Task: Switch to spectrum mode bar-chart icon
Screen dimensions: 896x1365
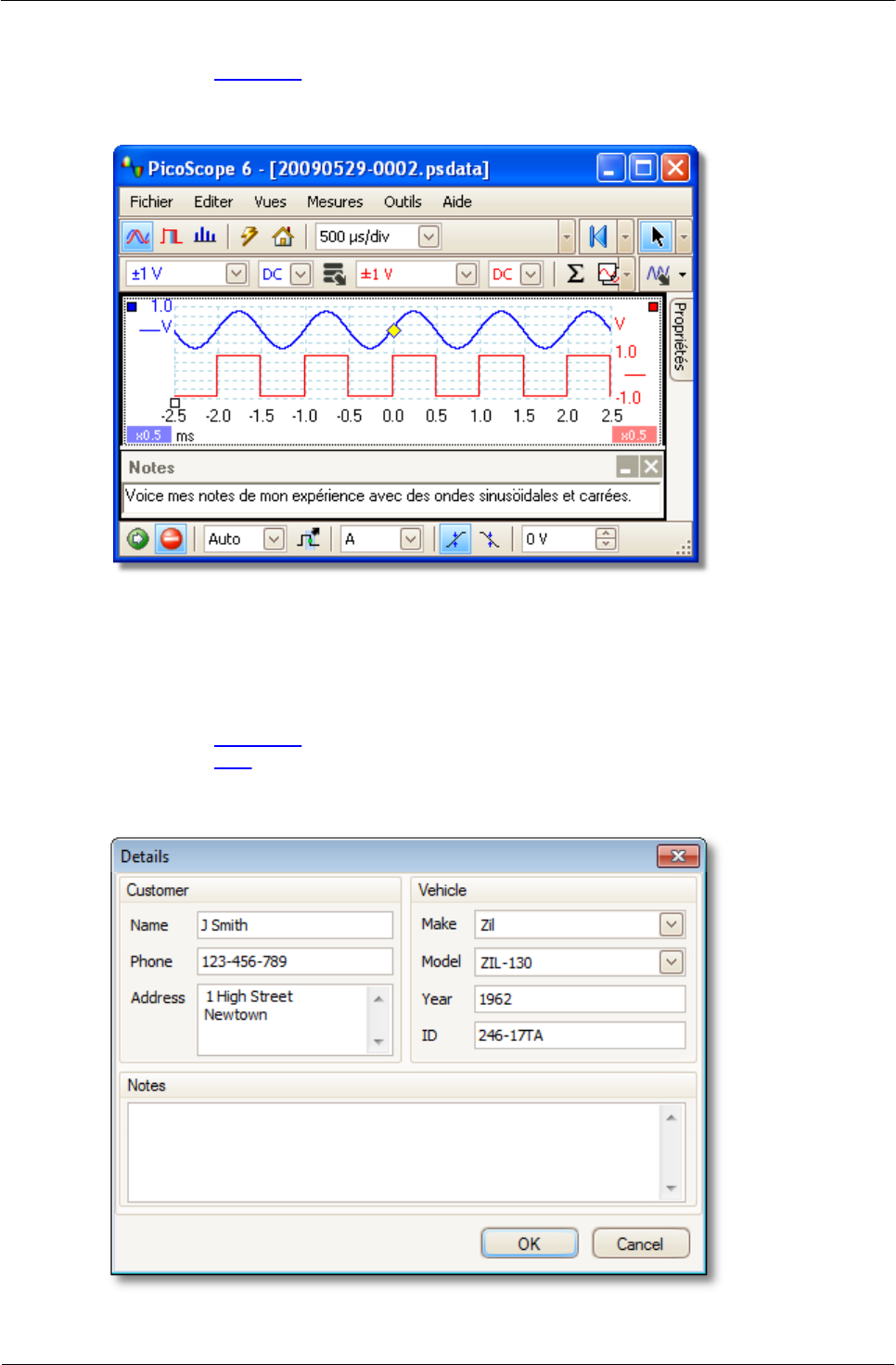Action: pyautogui.click(x=205, y=237)
